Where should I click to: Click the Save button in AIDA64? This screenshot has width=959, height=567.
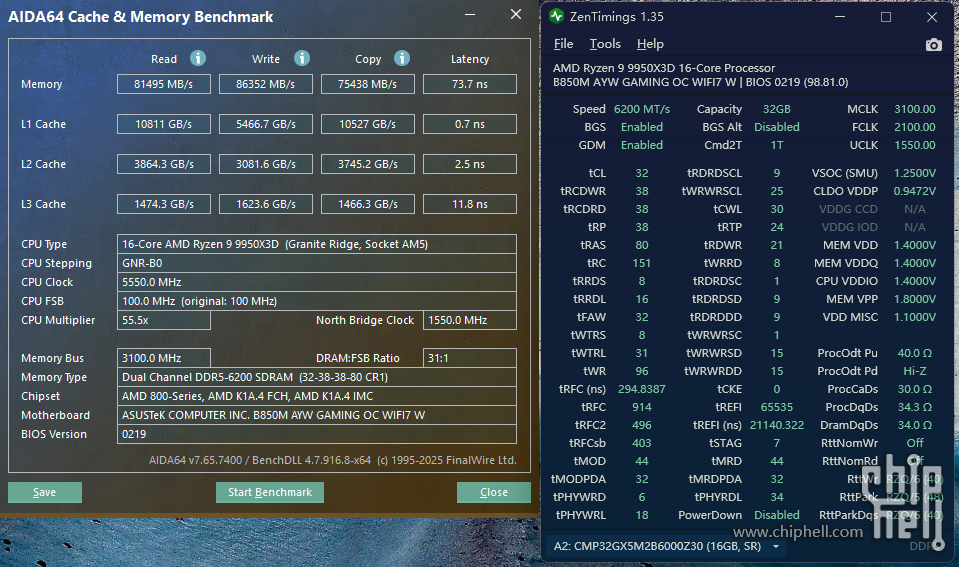pos(45,492)
